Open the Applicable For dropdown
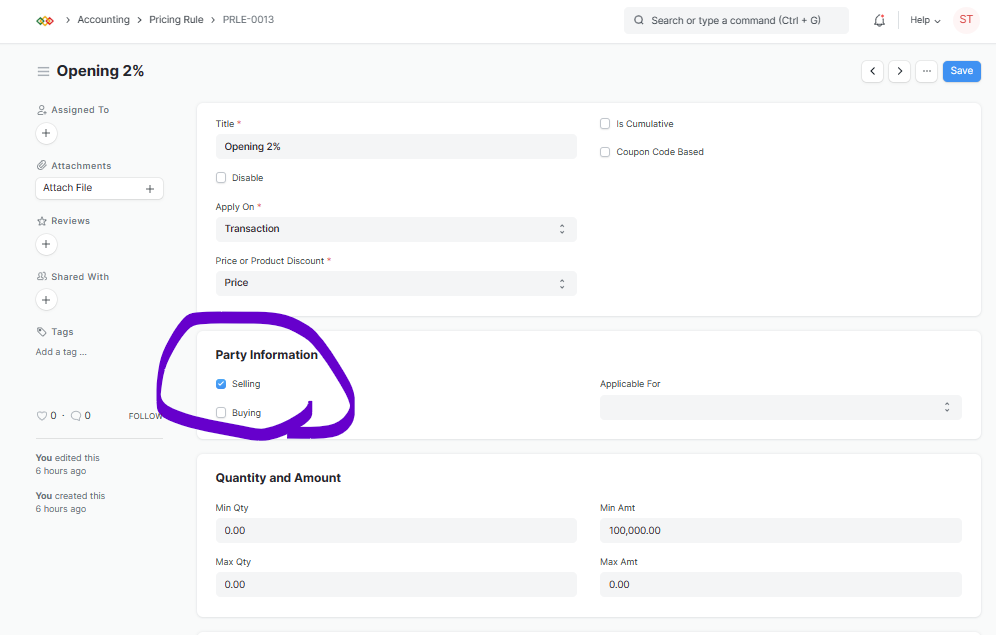Image resolution: width=996 pixels, height=635 pixels. (x=781, y=408)
